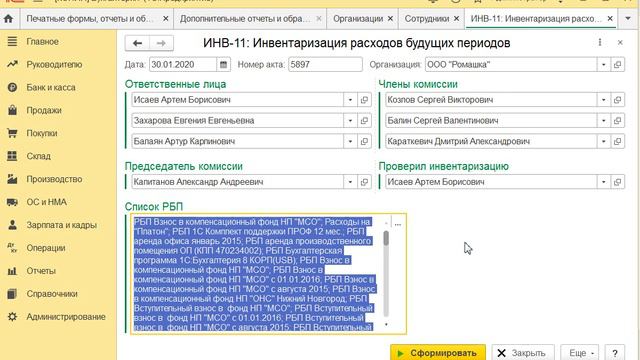
Task: Open record card for Балин Сергей Валентинович
Action: click(x=618, y=120)
